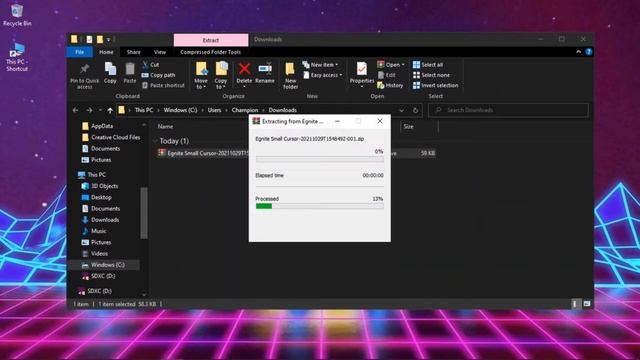
Task: Open Compressed Folder Tools tab
Action: tap(210, 52)
